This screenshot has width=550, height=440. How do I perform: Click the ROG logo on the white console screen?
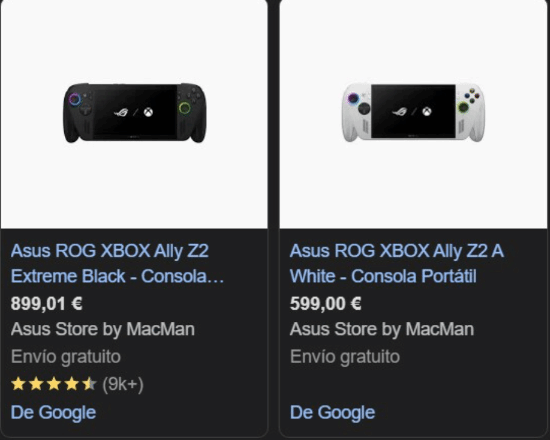(400, 112)
